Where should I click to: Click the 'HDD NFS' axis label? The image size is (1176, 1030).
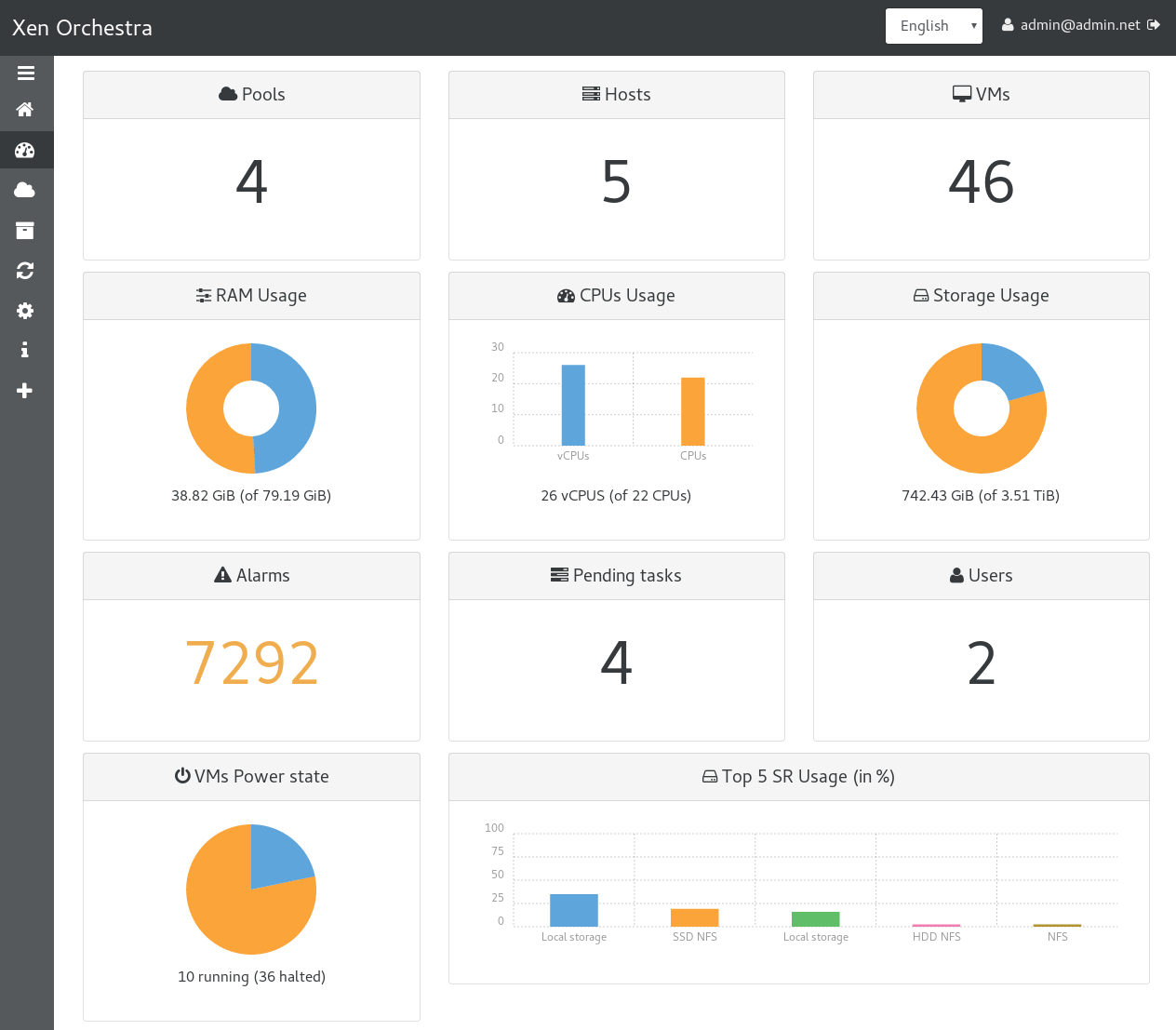click(x=937, y=937)
